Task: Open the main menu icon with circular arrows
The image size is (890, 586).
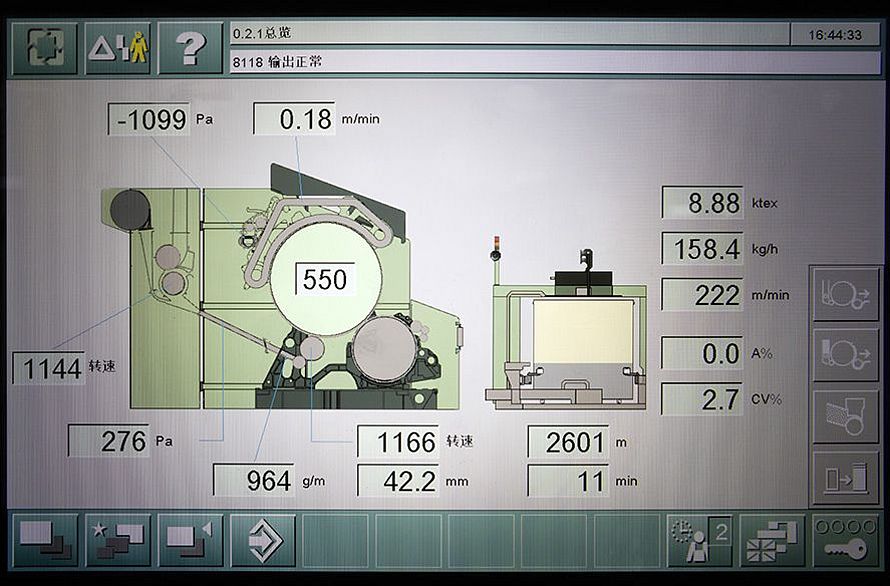Action: (x=44, y=48)
